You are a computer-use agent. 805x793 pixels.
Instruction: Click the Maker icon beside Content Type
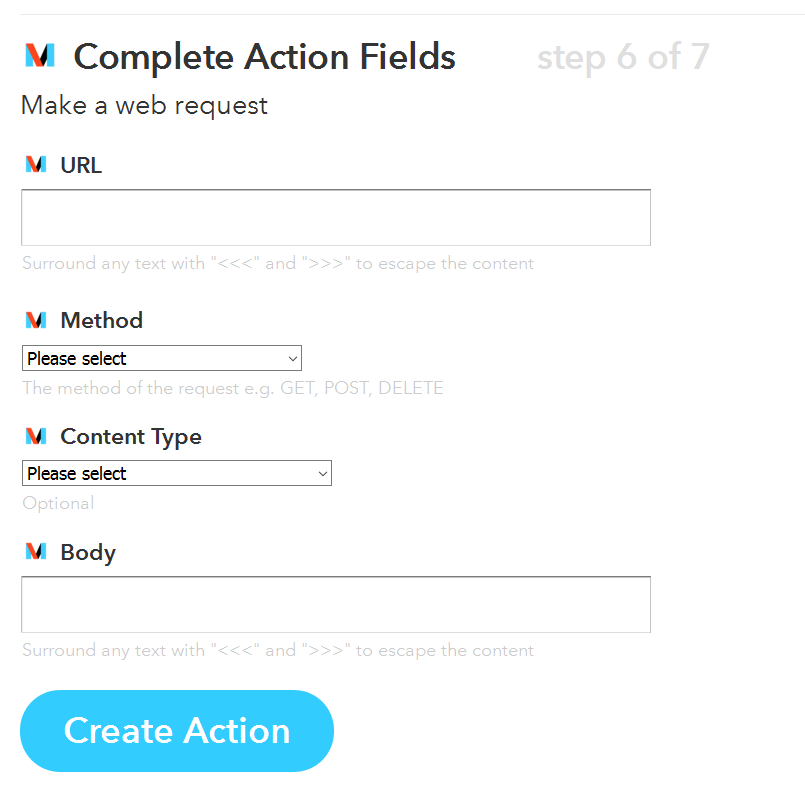click(x=36, y=436)
